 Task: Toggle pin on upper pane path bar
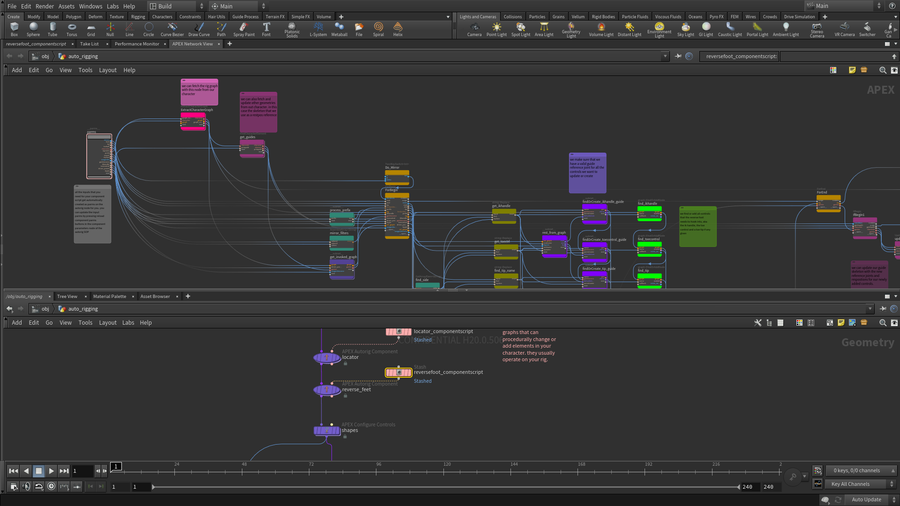pyautogui.click(x=678, y=56)
